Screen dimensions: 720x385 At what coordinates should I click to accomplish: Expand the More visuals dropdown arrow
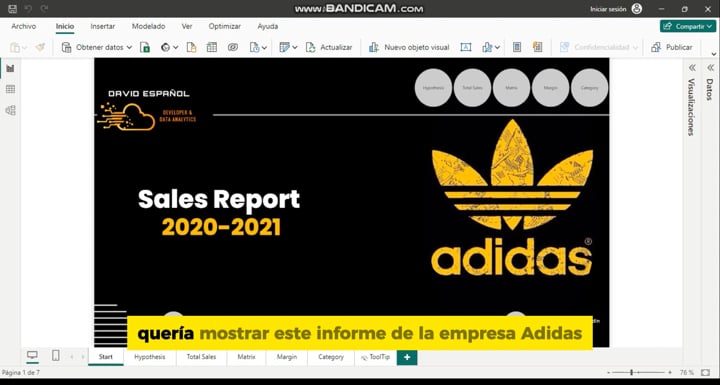point(497,47)
